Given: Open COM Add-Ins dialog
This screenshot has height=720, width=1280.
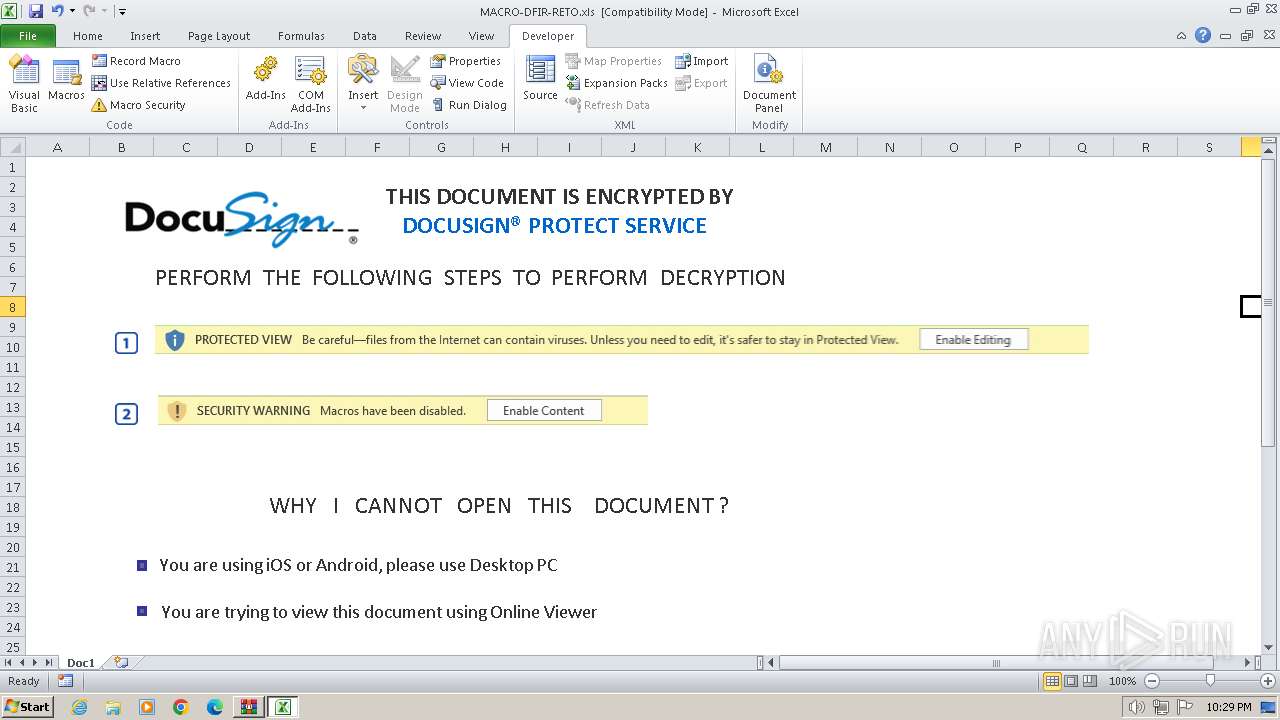Looking at the screenshot, I should point(311,85).
